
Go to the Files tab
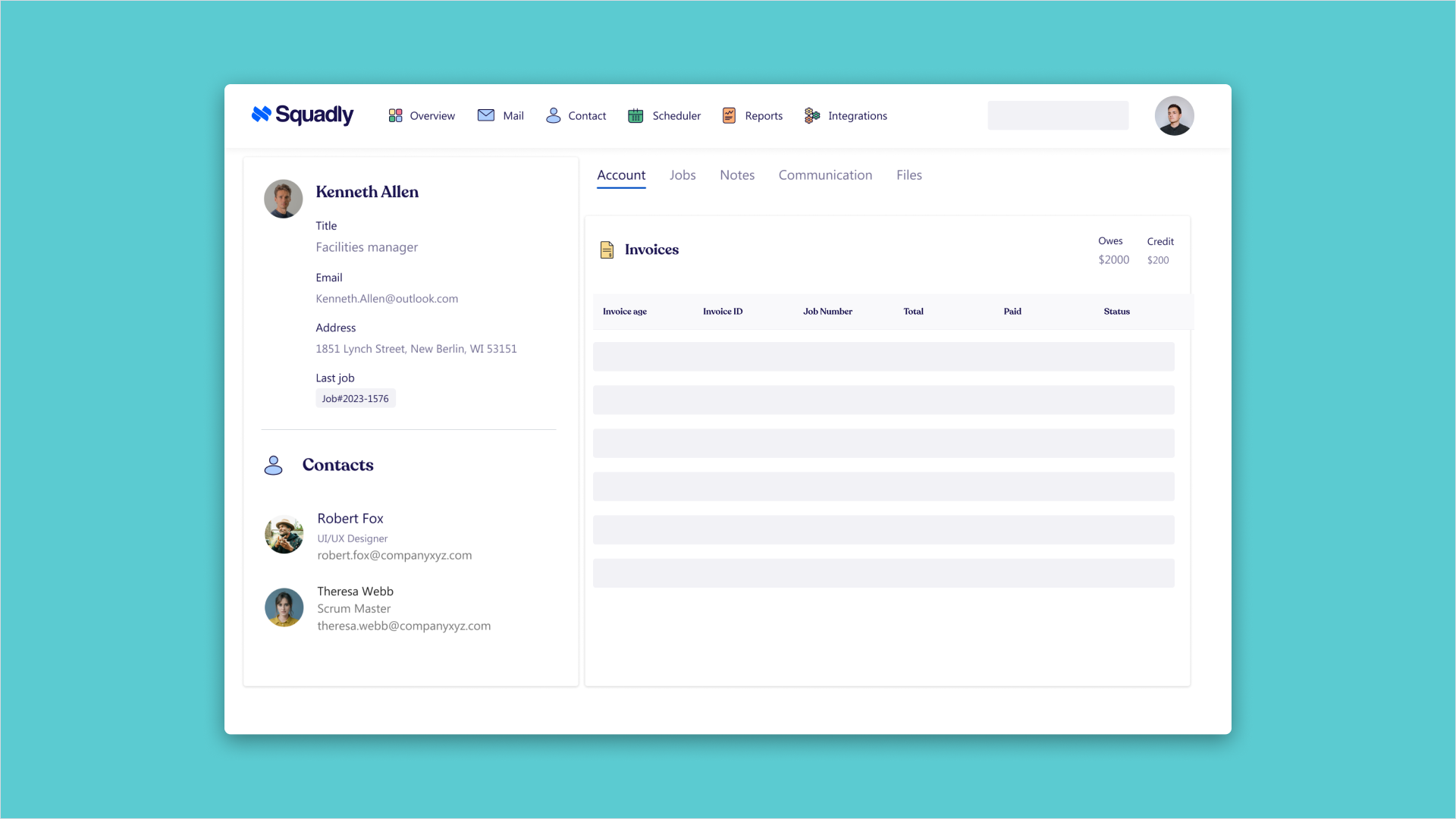coord(908,175)
